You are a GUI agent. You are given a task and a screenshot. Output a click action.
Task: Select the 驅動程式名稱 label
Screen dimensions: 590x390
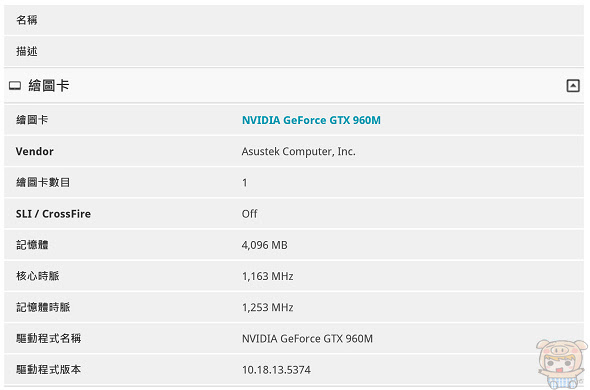tap(49, 338)
